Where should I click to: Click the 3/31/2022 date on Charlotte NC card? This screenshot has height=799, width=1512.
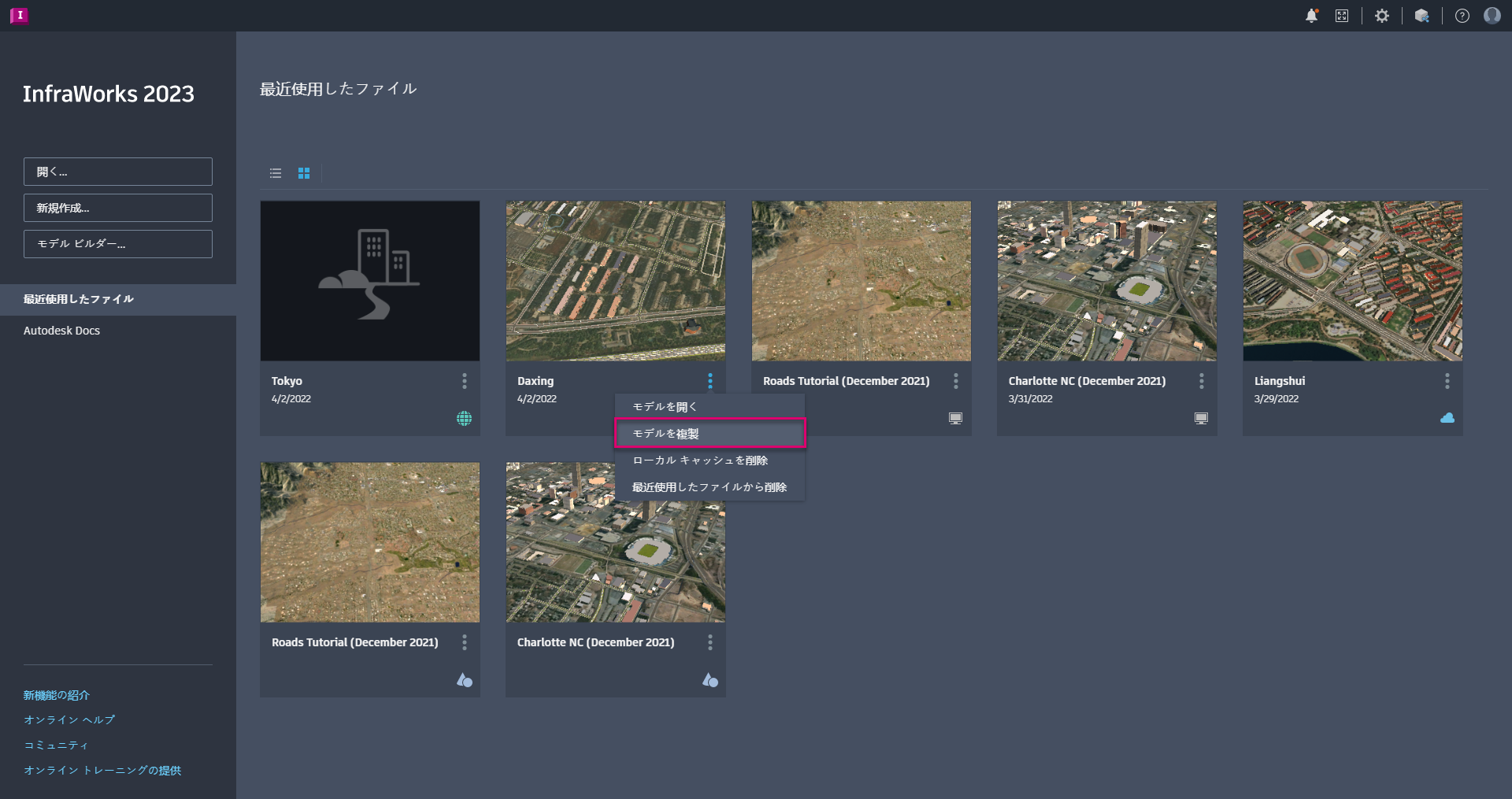point(1031,399)
